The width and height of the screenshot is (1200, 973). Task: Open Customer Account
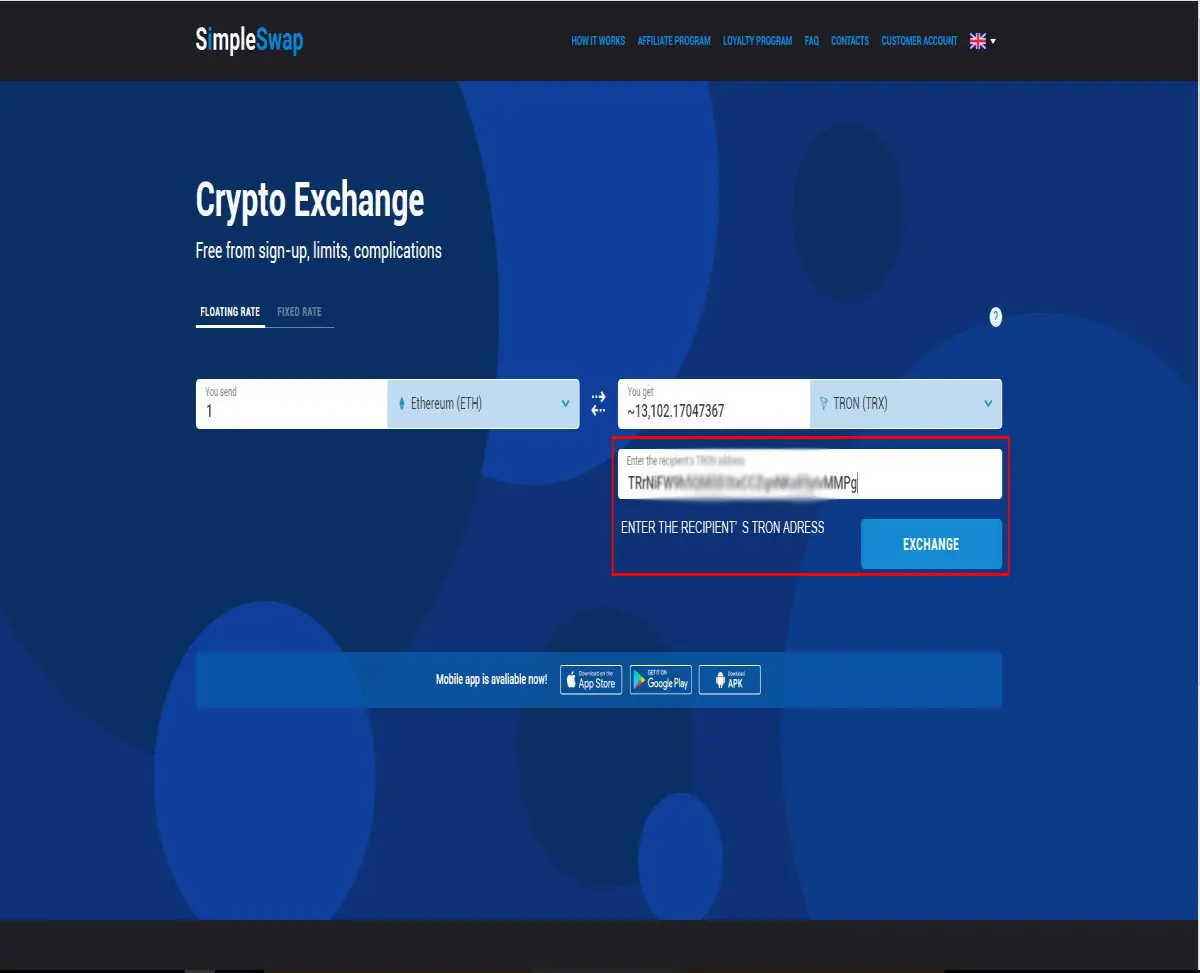click(919, 41)
